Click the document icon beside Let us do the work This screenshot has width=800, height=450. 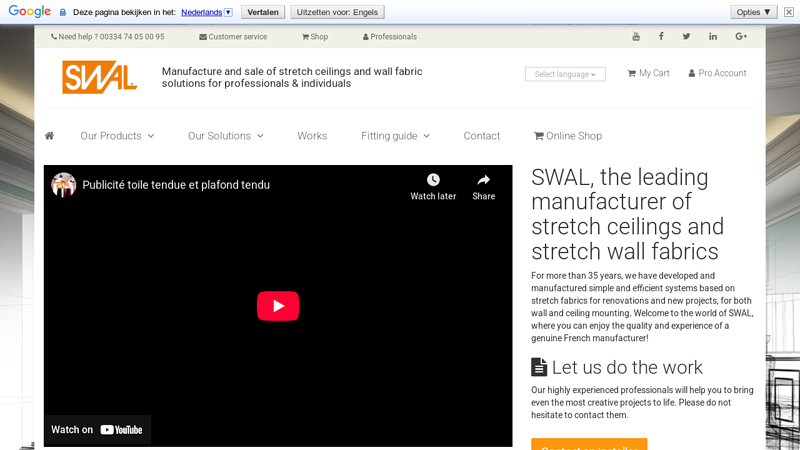pyautogui.click(x=539, y=367)
